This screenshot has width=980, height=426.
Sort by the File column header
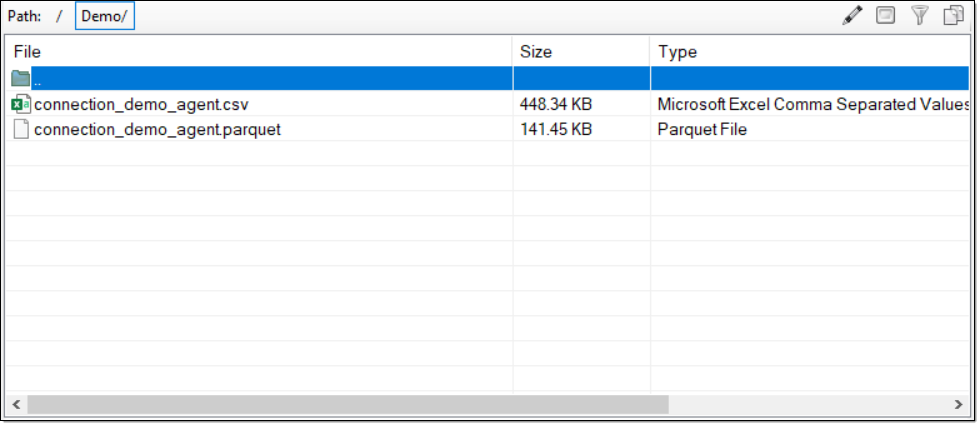pyautogui.click(x=27, y=52)
